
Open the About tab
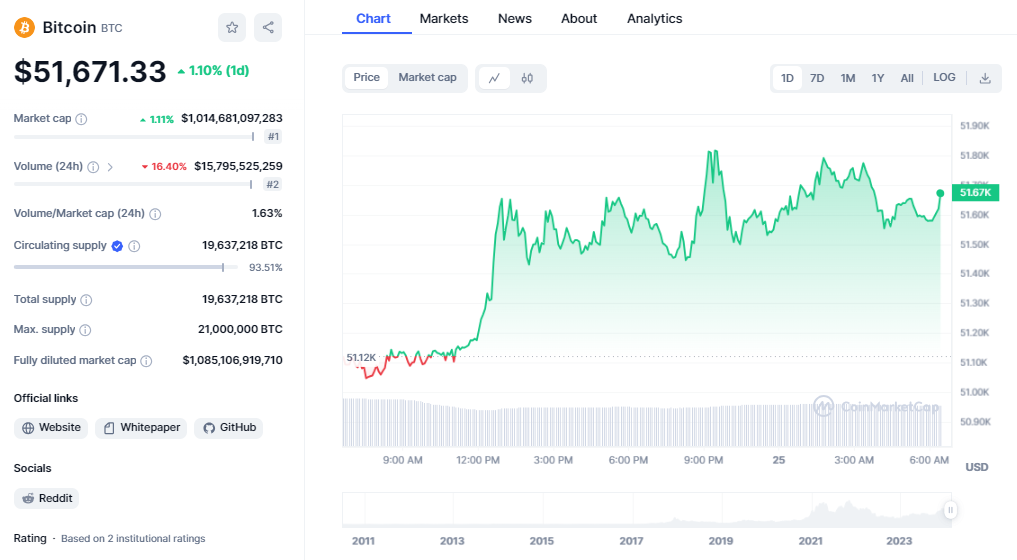click(x=579, y=18)
